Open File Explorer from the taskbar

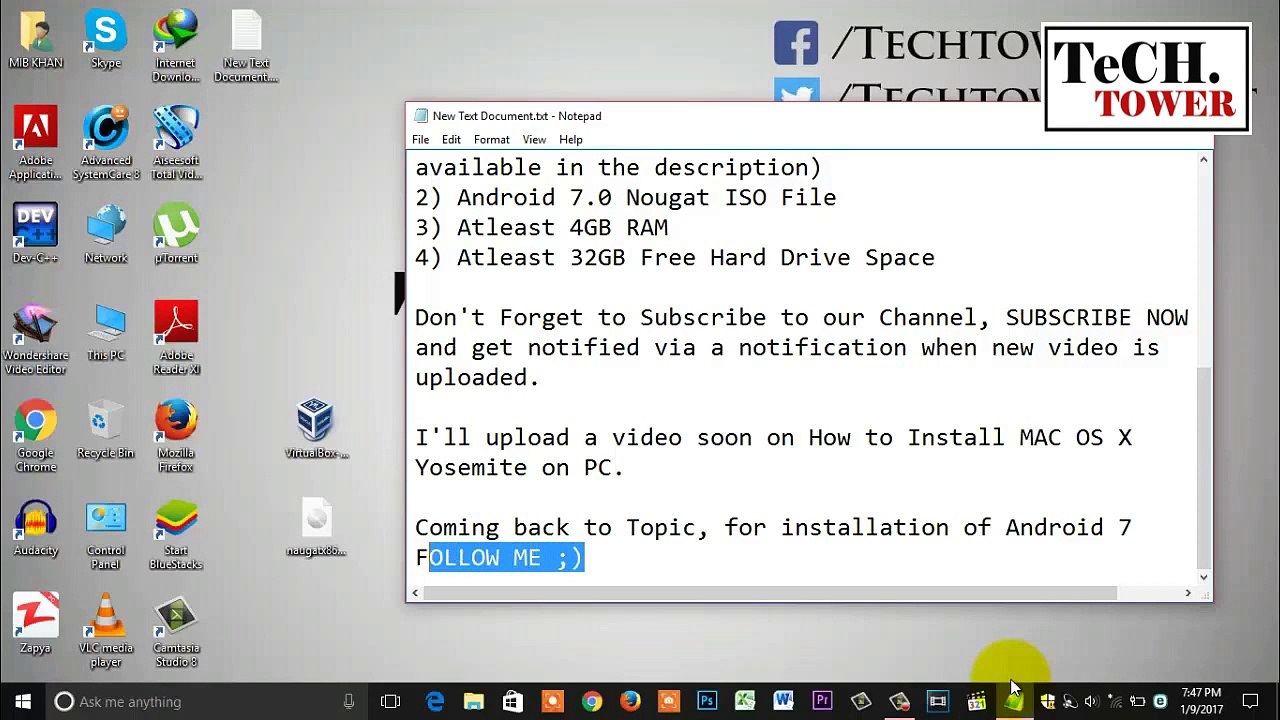pos(474,702)
